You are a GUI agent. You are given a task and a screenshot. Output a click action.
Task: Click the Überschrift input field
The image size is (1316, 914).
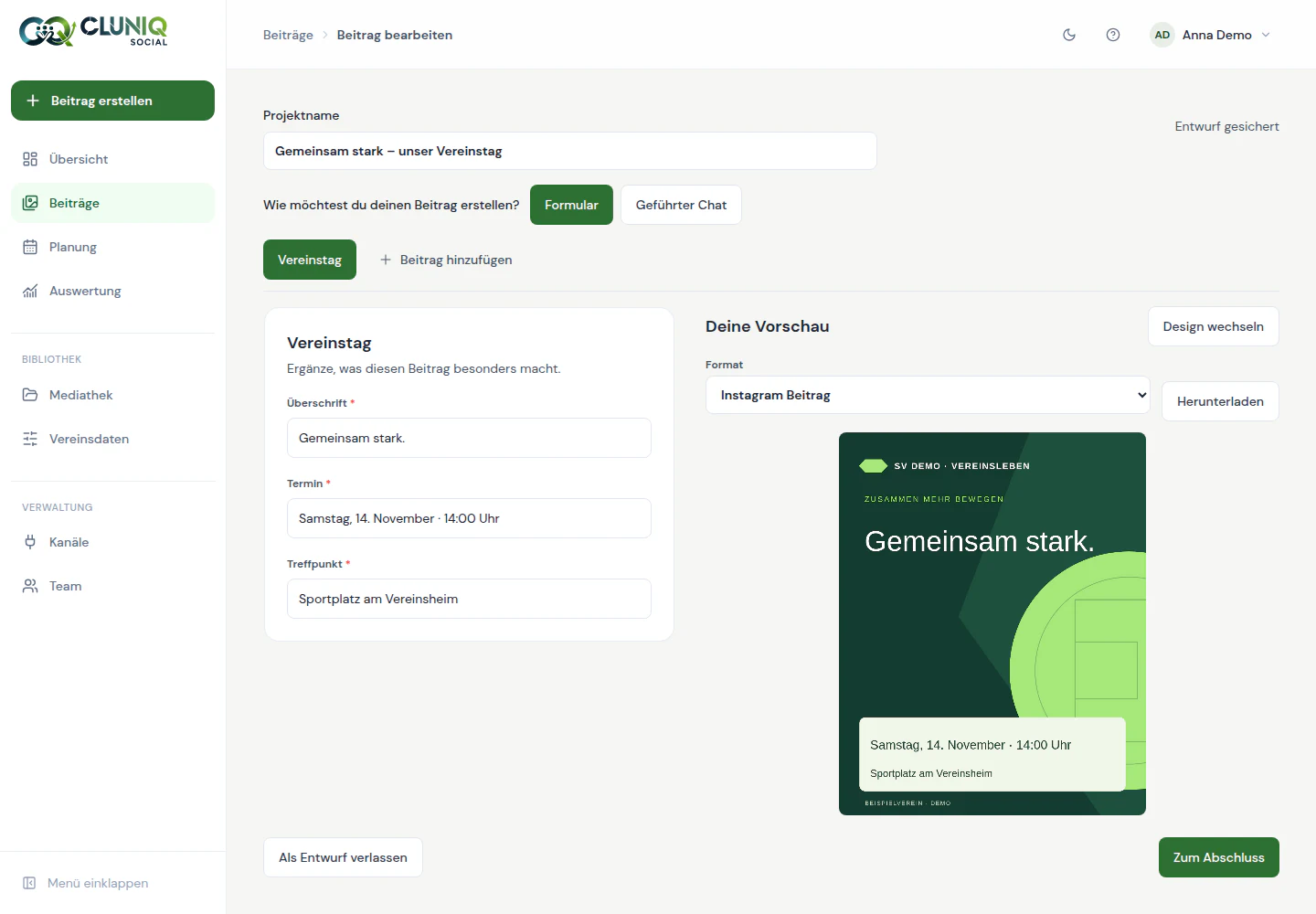click(469, 438)
